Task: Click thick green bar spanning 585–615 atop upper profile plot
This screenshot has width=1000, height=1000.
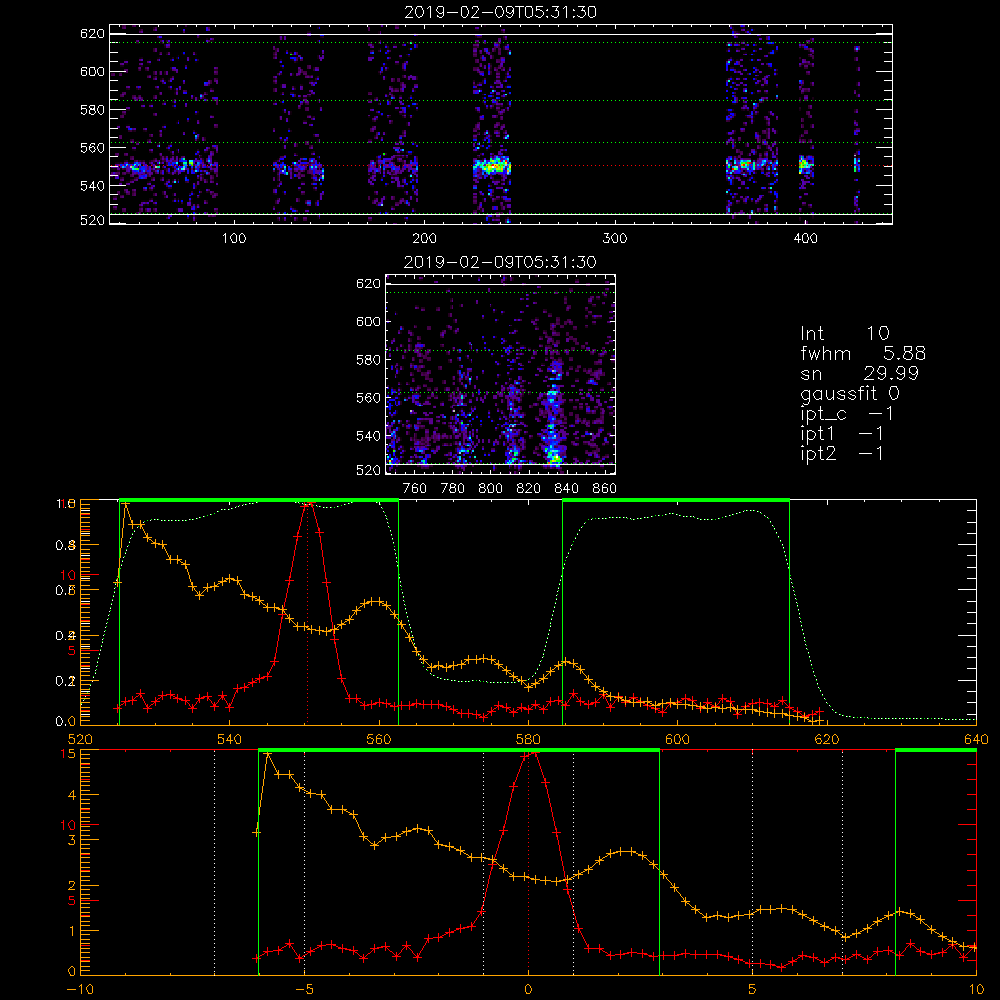Action: tap(676, 501)
